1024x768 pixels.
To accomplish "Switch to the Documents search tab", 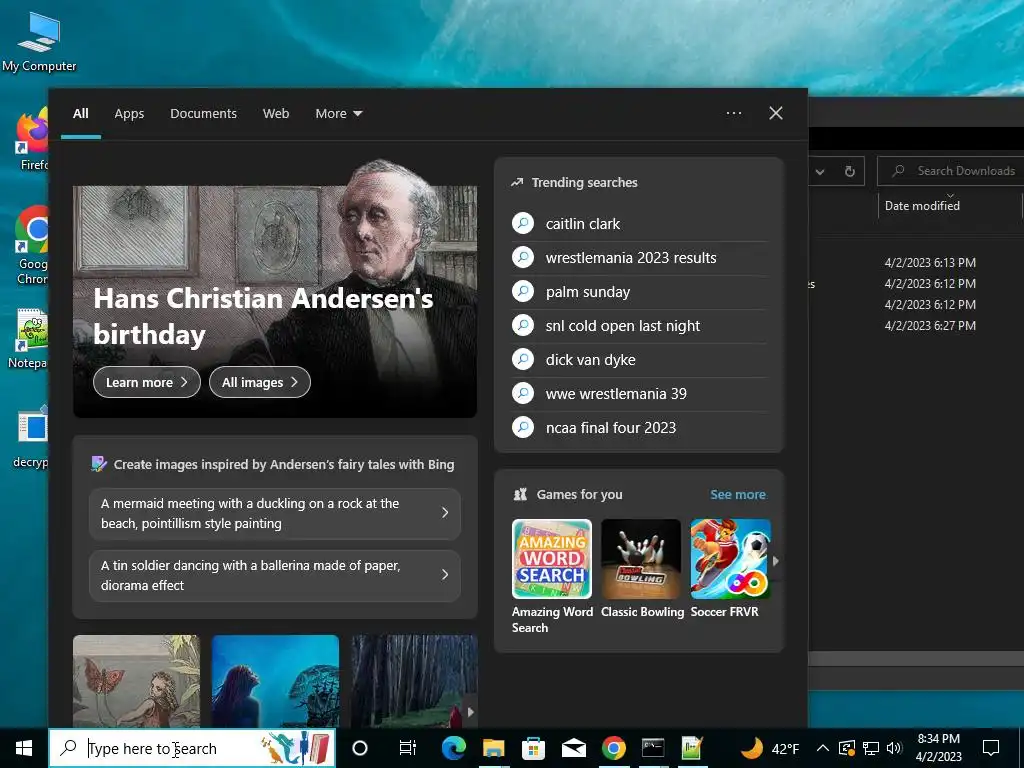I will 203,114.
